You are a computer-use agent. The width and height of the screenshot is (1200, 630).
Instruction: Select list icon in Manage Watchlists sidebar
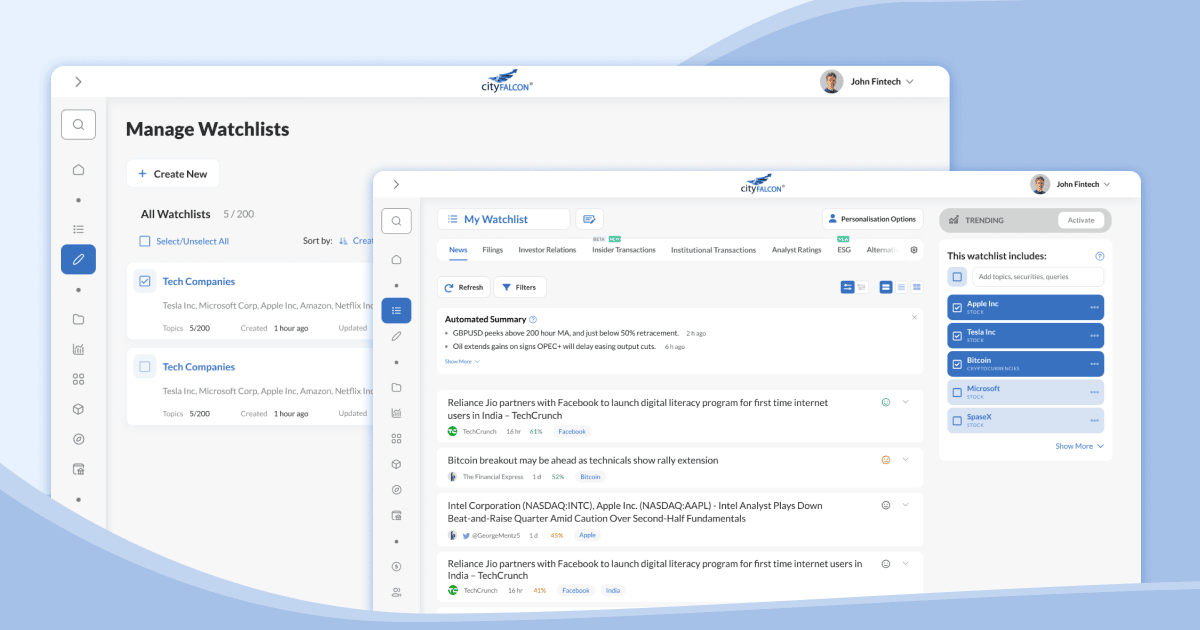point(78,230)
